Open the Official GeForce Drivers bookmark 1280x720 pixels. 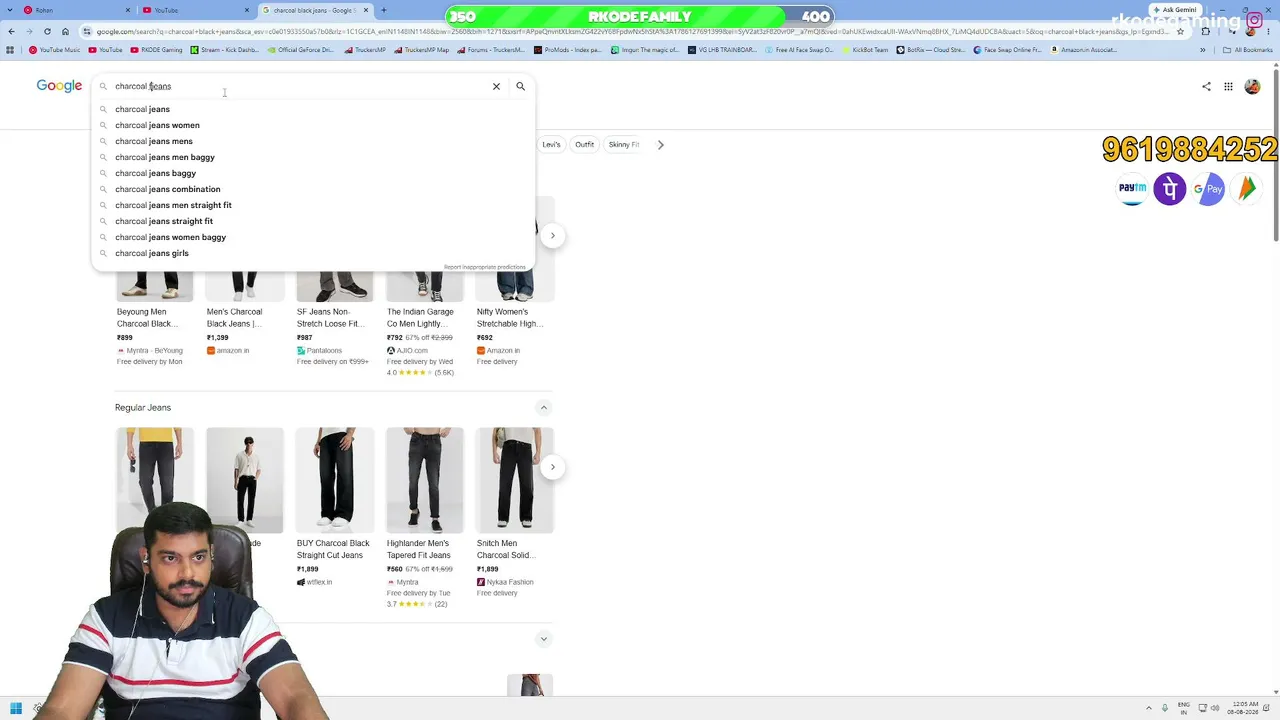pyautogui.click(x=300, y=50)
